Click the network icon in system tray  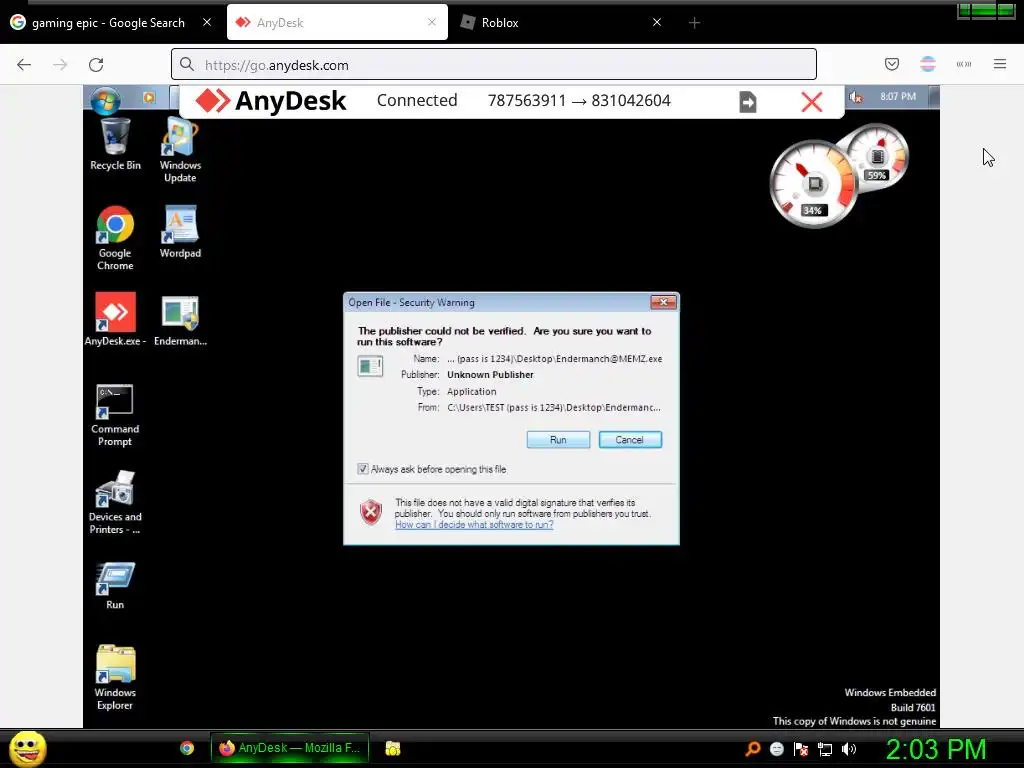click(x=825, y=749)
